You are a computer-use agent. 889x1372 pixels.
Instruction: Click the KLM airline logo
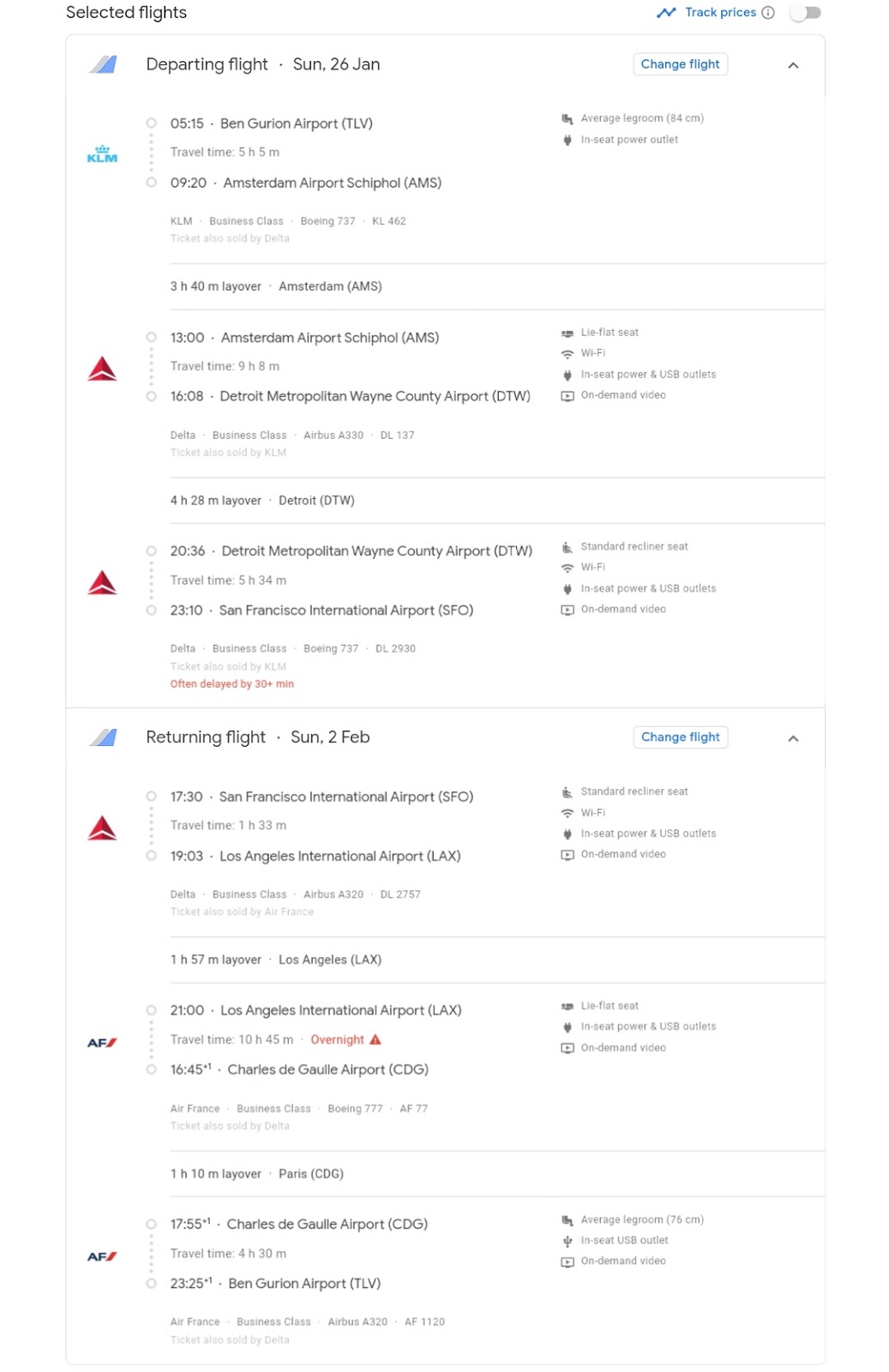point(102,153)
